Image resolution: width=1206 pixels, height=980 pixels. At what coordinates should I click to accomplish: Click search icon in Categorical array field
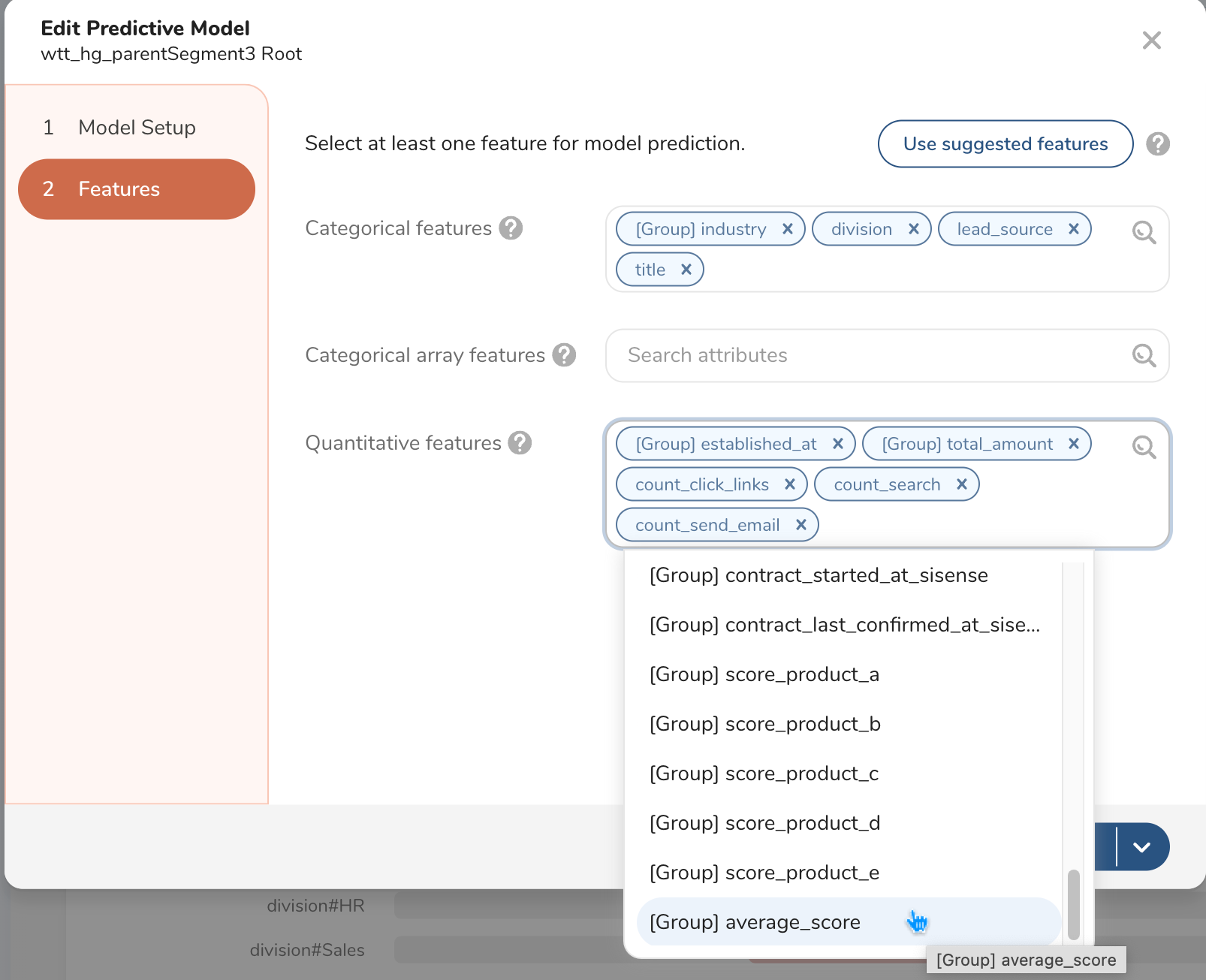[1144, 355]
